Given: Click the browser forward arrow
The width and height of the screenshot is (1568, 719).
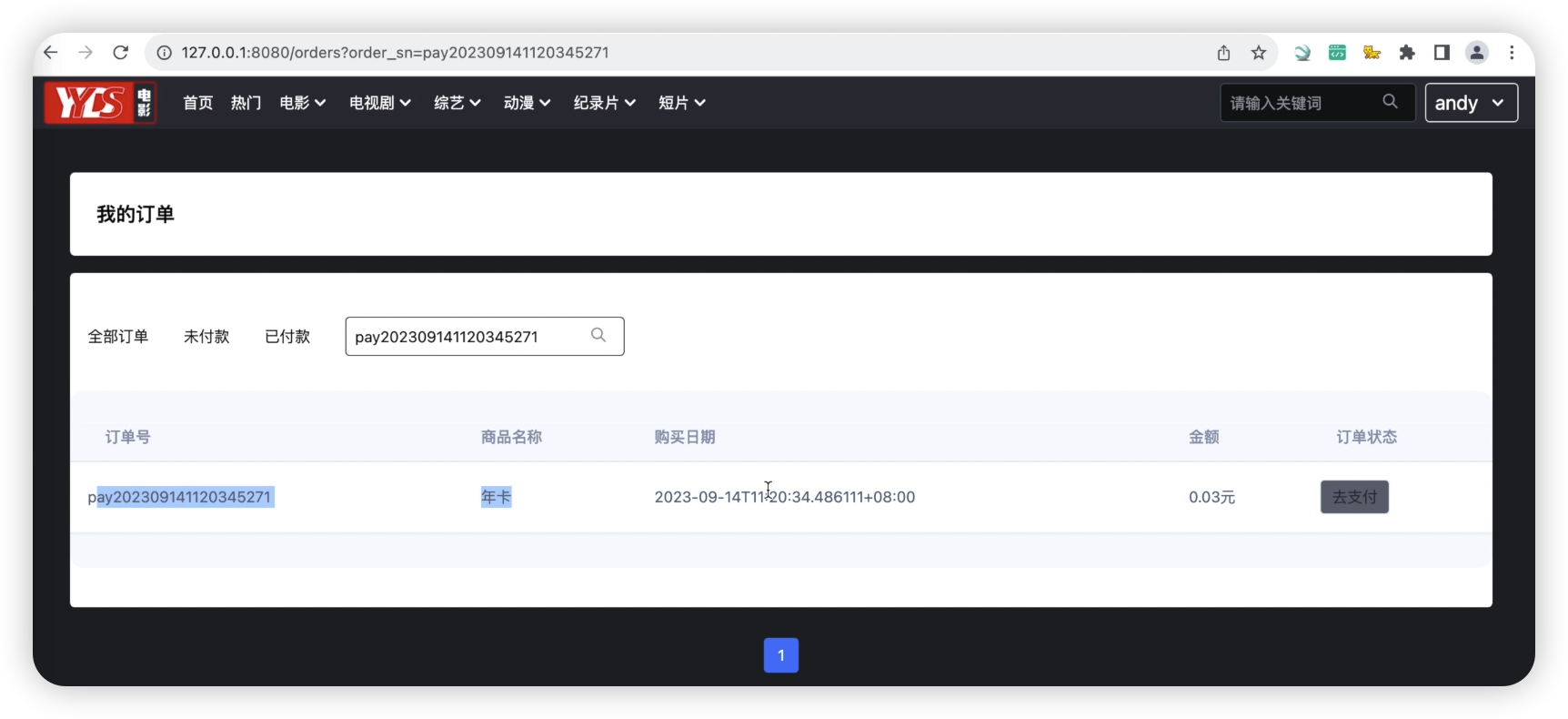Looking at the screenshot, I should pos(85,53).
